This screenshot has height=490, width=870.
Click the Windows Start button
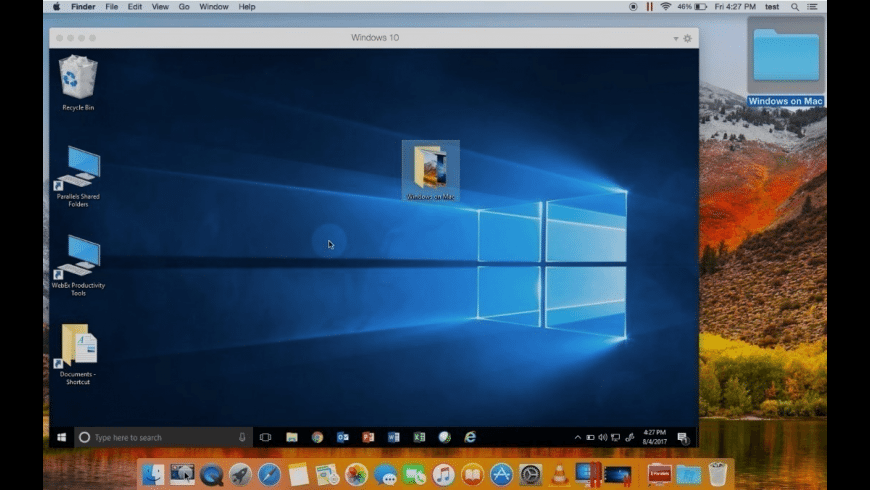pos(61,437)
